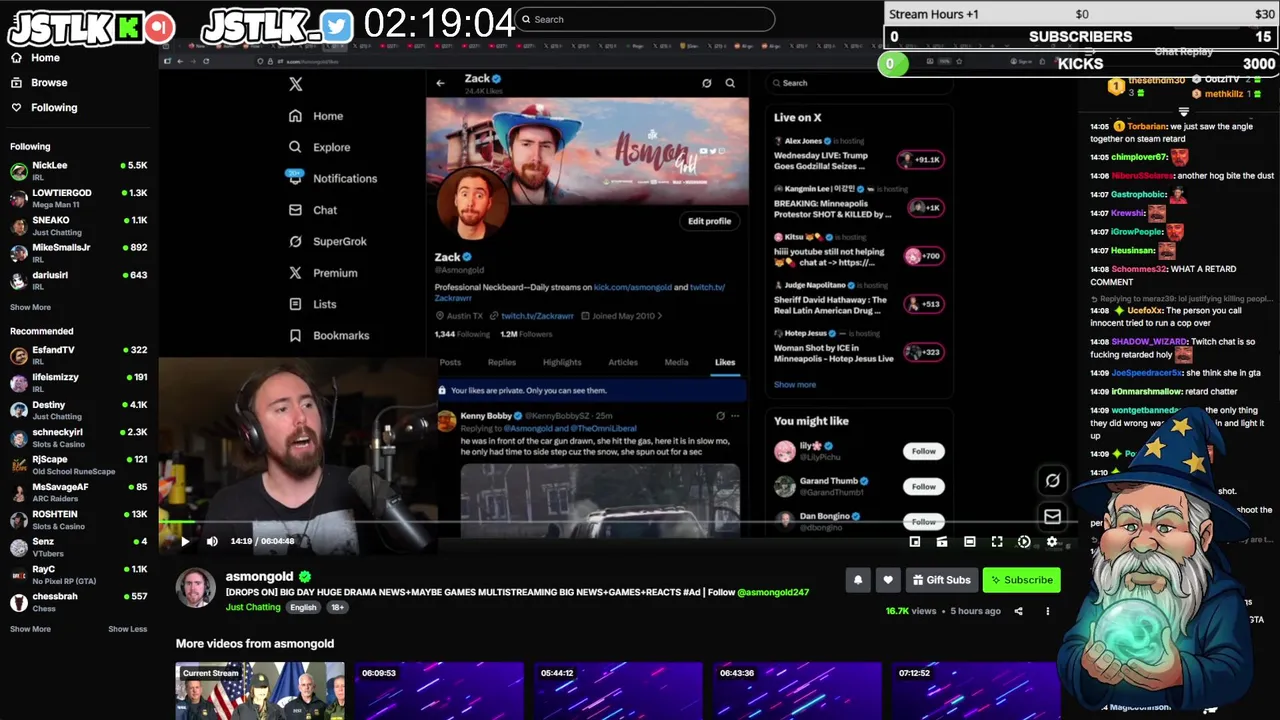Screen dimensions: 1280x720
Task: Share the video using the share icon
Action: click(x=1018, y=611)
